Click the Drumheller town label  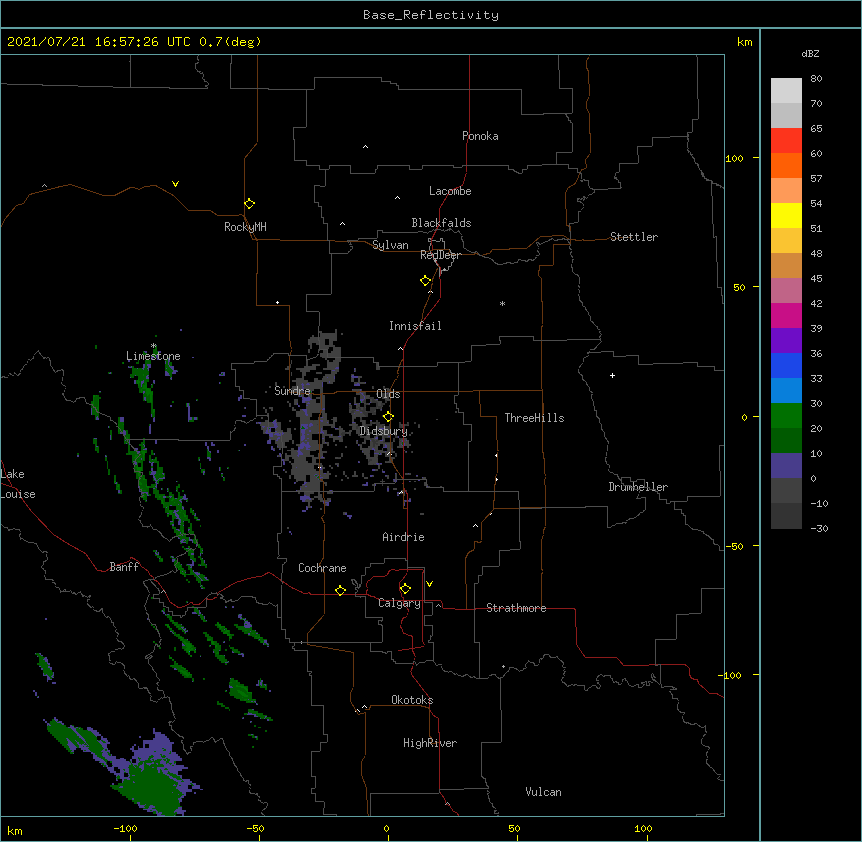(638, 487)
